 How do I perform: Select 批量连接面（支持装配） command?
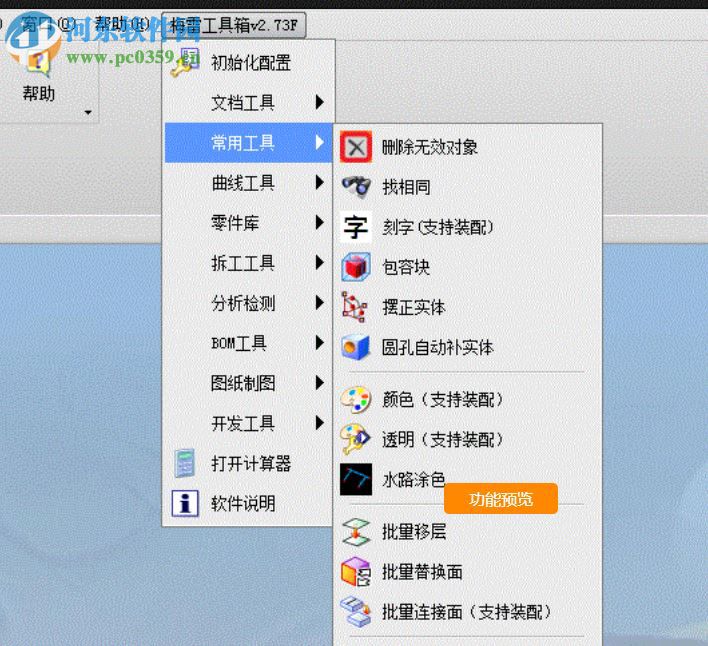point(468,612)
